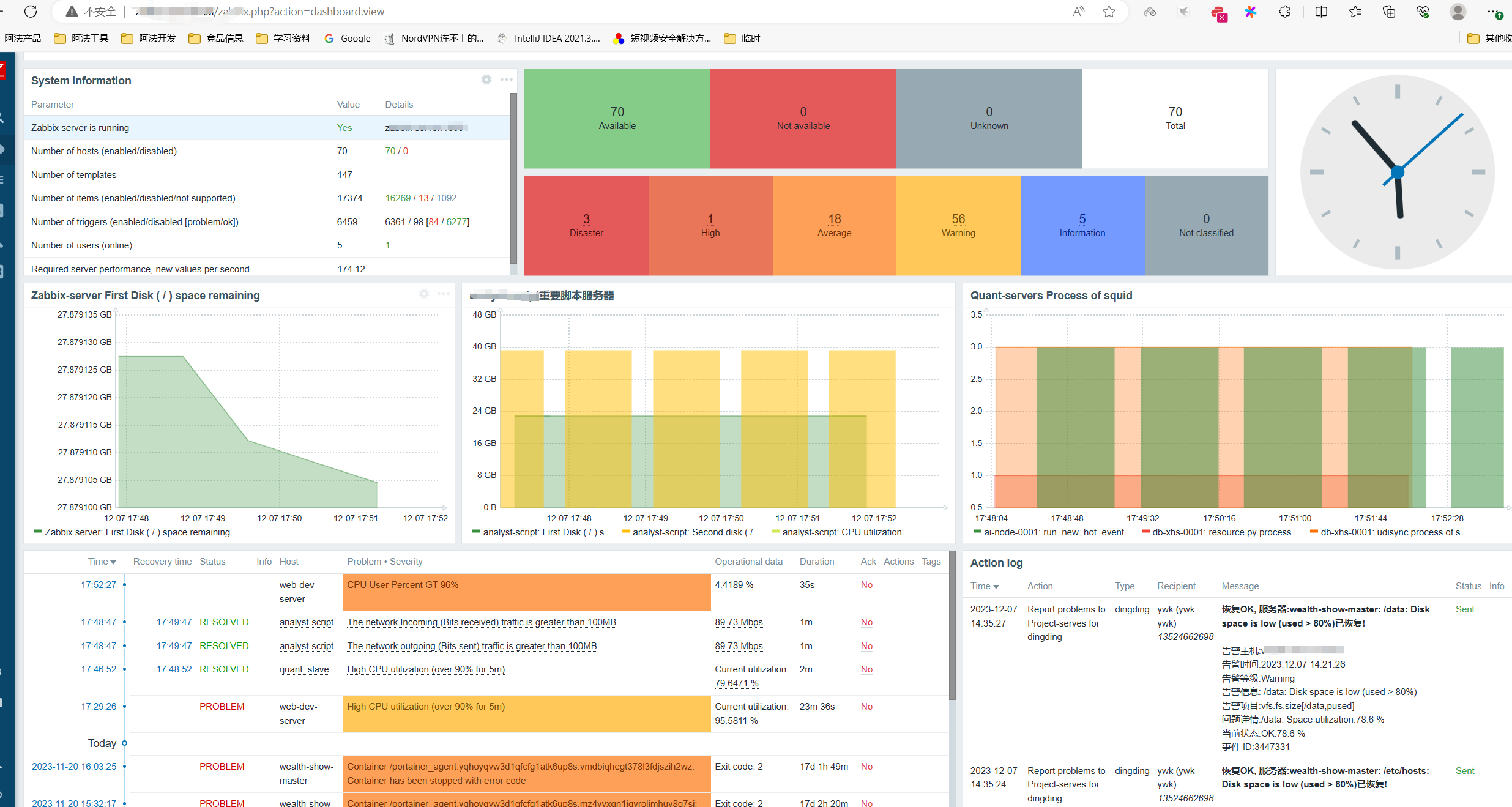Toggle split screen browser icon

(x=1321, y=12)
